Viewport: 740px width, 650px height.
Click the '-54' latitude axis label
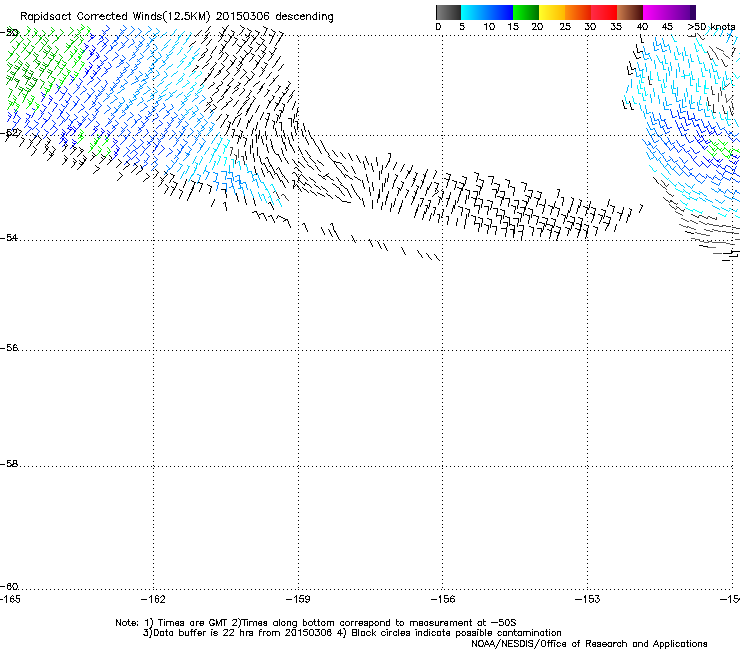tap(9, 238)
